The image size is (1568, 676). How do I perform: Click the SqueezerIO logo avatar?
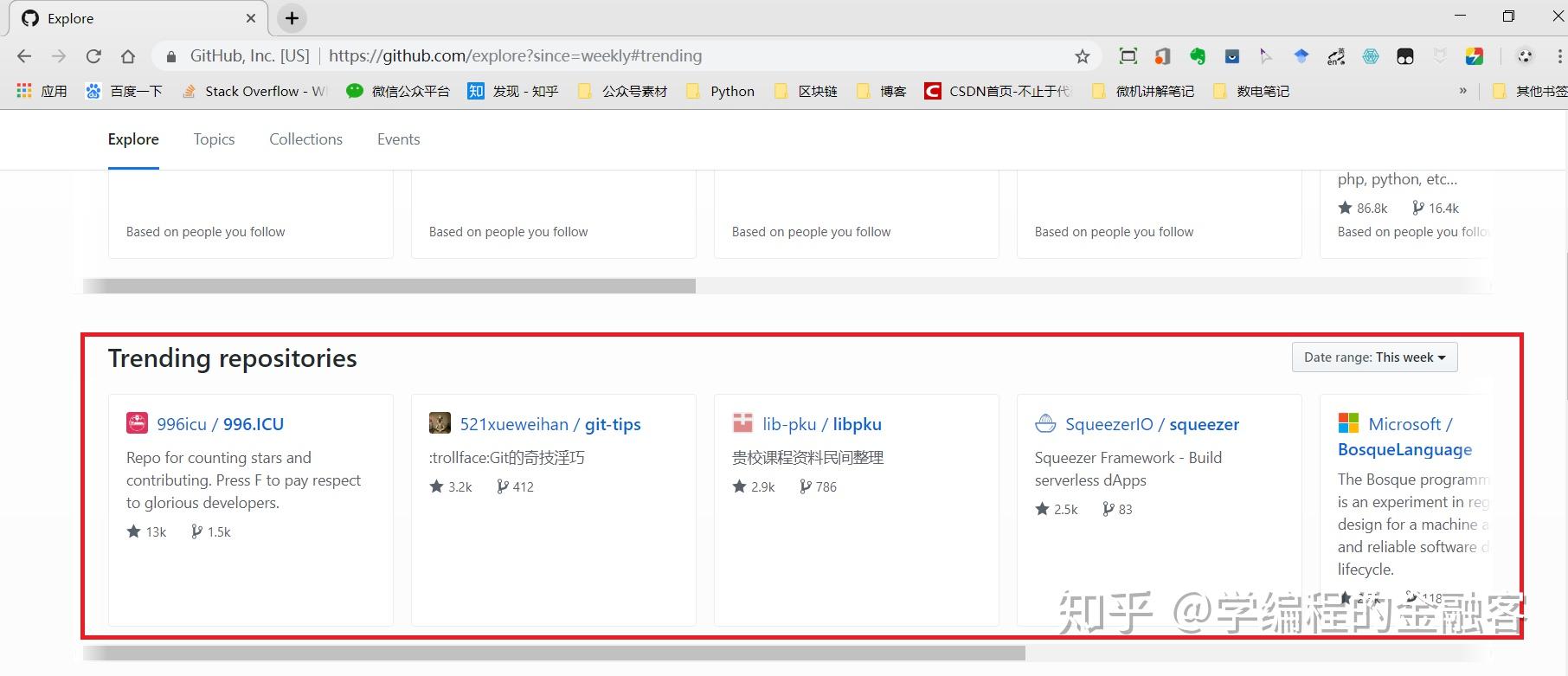click(x=1045, y=423)
